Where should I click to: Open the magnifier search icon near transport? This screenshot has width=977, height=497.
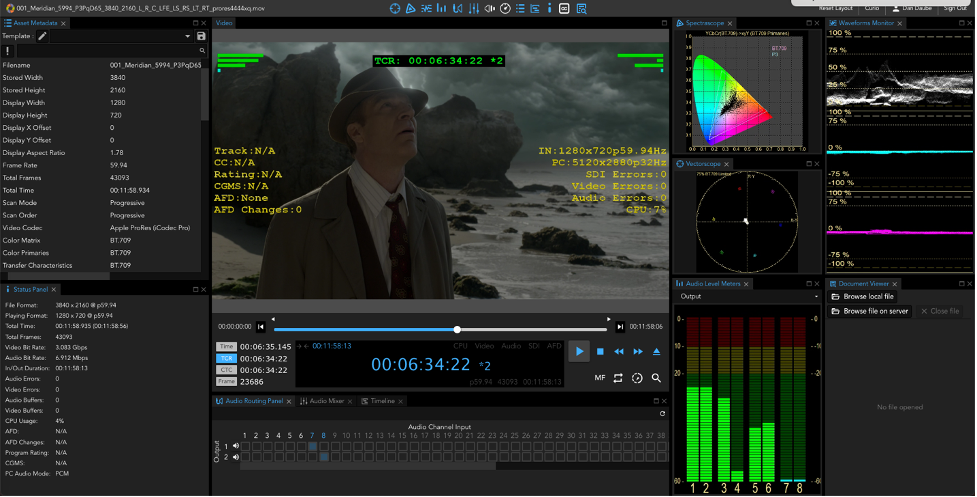pos(656,378)
